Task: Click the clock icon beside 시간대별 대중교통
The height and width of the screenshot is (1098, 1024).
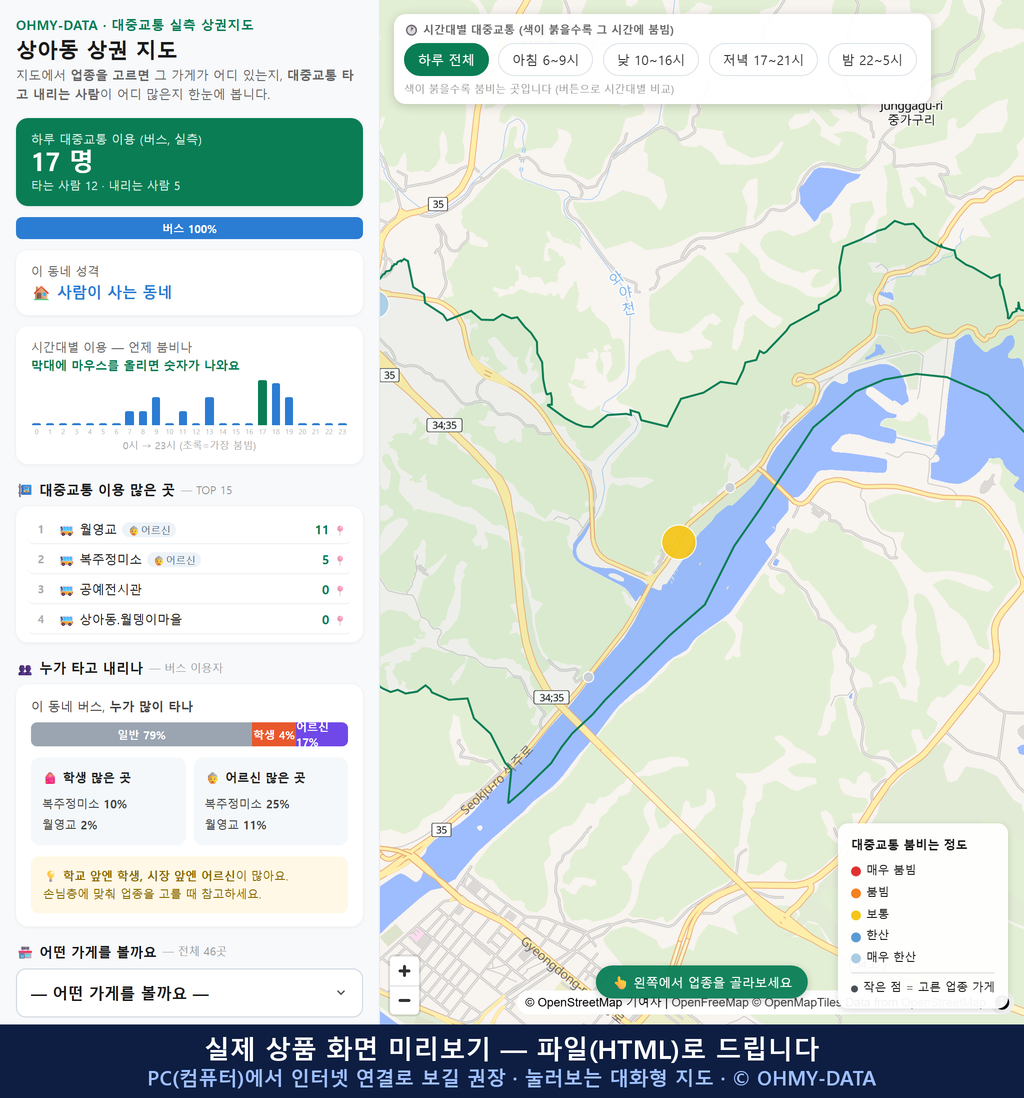Action: [412, 30]
